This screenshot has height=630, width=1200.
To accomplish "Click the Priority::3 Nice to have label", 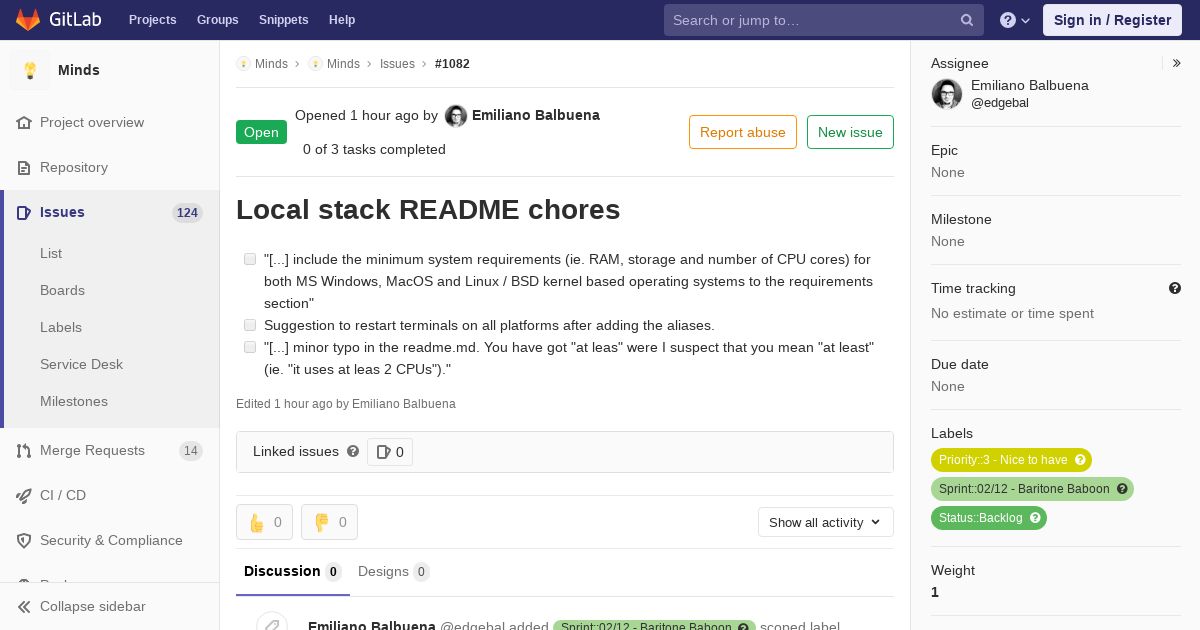I will point(1011,460).
